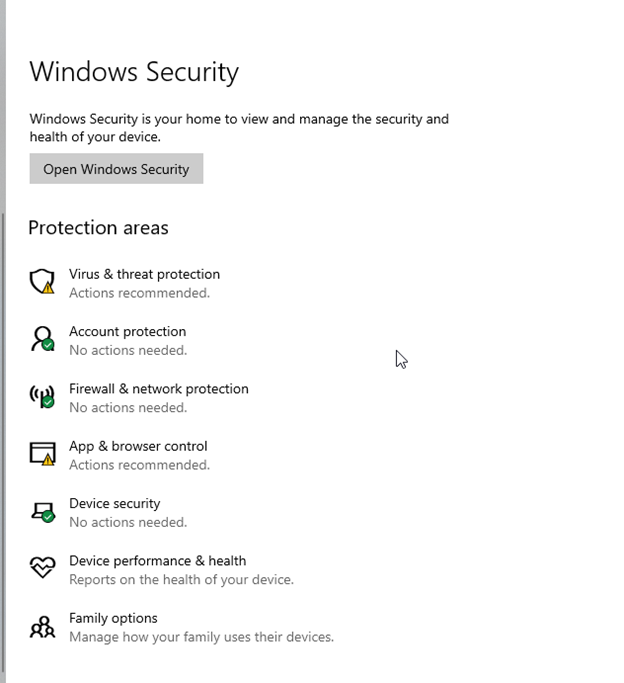Image resolution: width=624 pixels, height=683 pixels.
Task: Click 'Manage how your family uses their devices' text
Action: click(x=201, y=637)
